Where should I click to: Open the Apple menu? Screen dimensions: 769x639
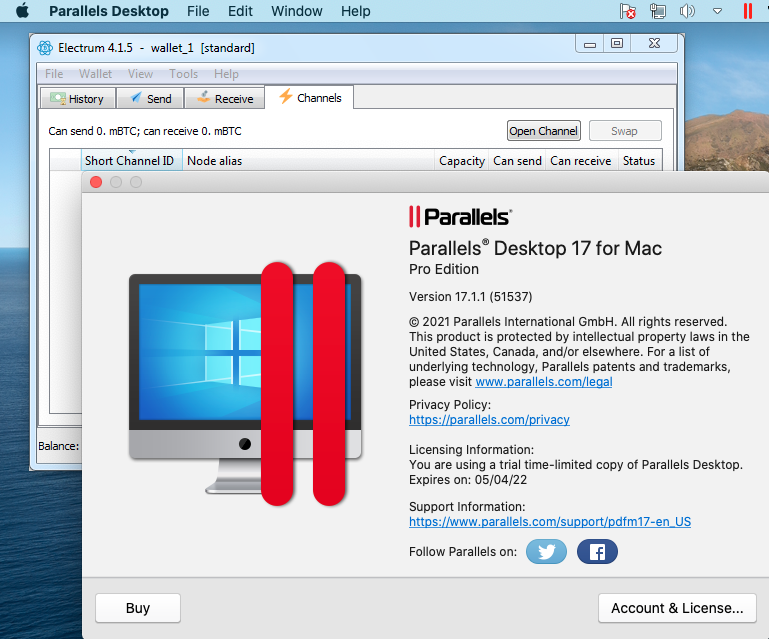tap(22, 11)
